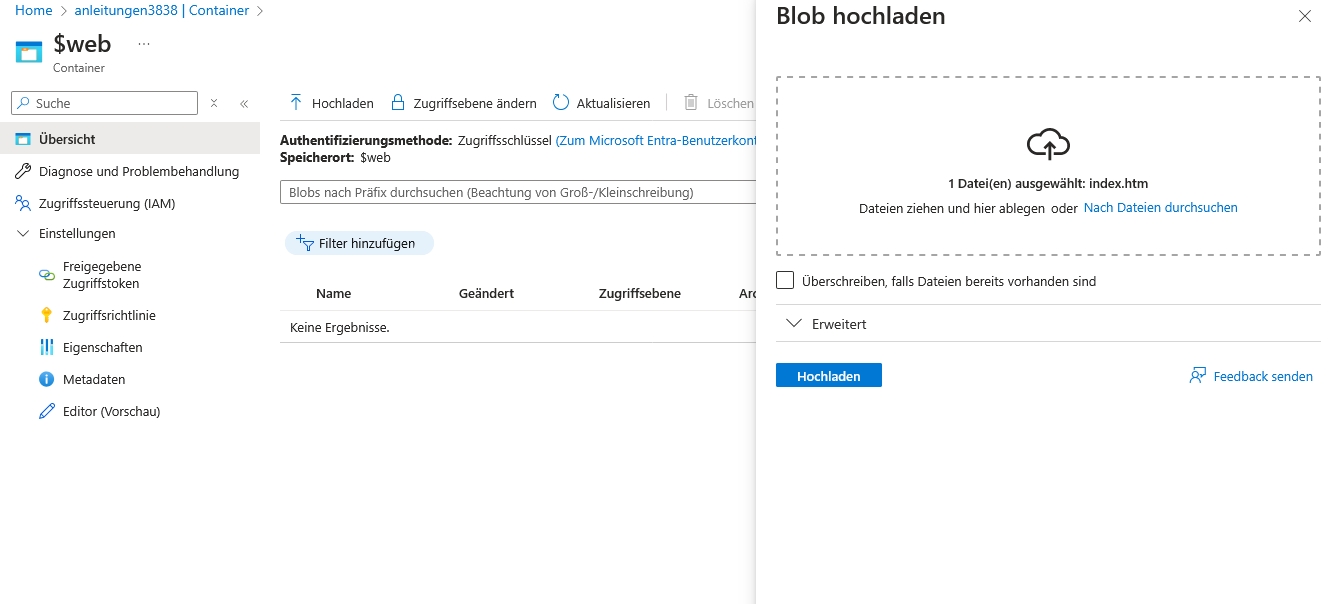
Task: Select Diagnose und Problembehandlung
Action: [x=139, y=171]
